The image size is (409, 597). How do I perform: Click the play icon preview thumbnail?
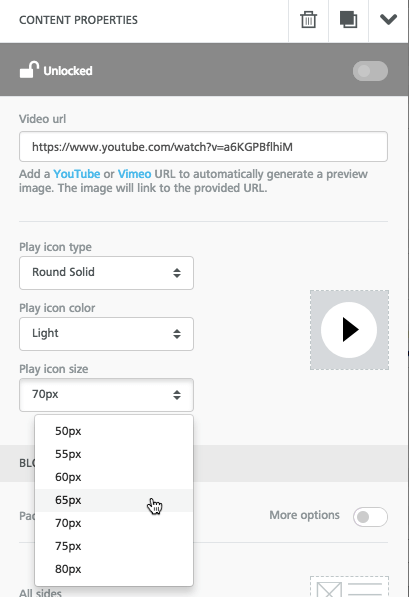coord(349,330)
